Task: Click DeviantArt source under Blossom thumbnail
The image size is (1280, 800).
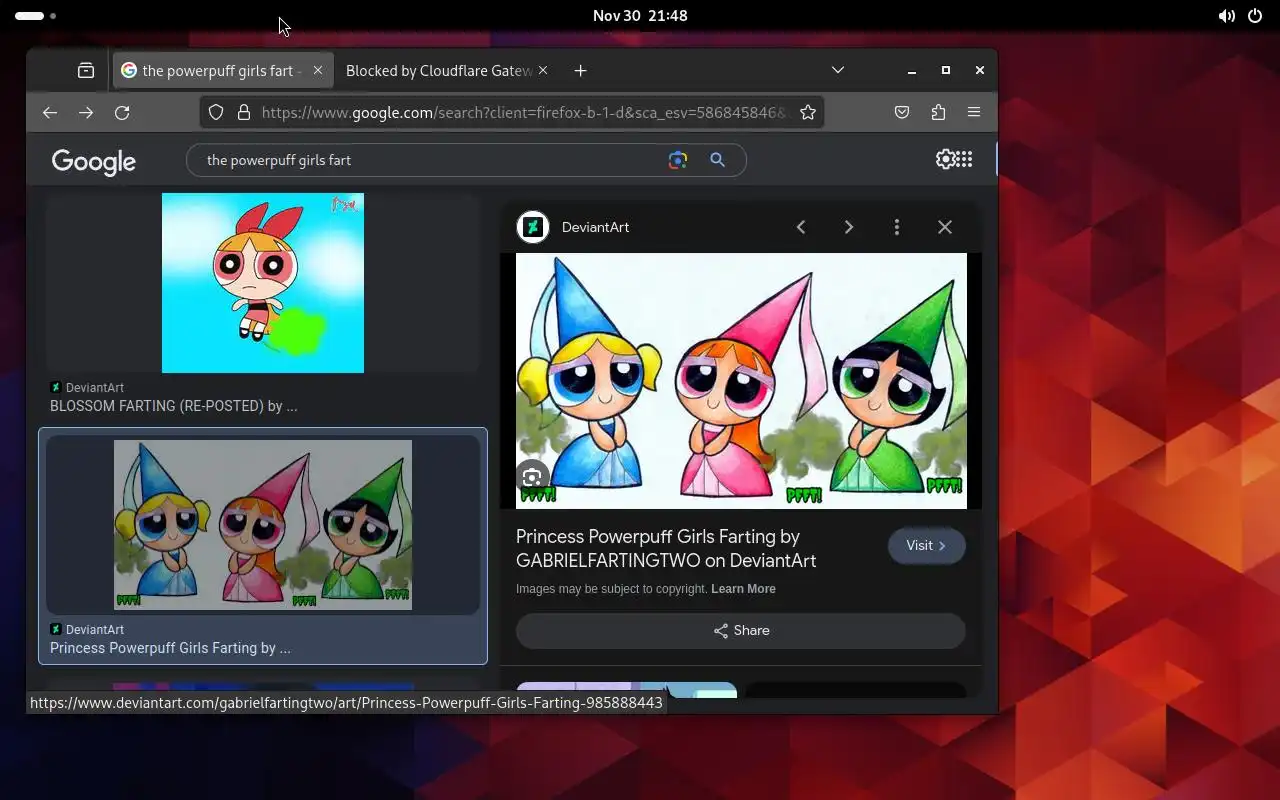Action: pyautogui.click(x=87, y=388)
